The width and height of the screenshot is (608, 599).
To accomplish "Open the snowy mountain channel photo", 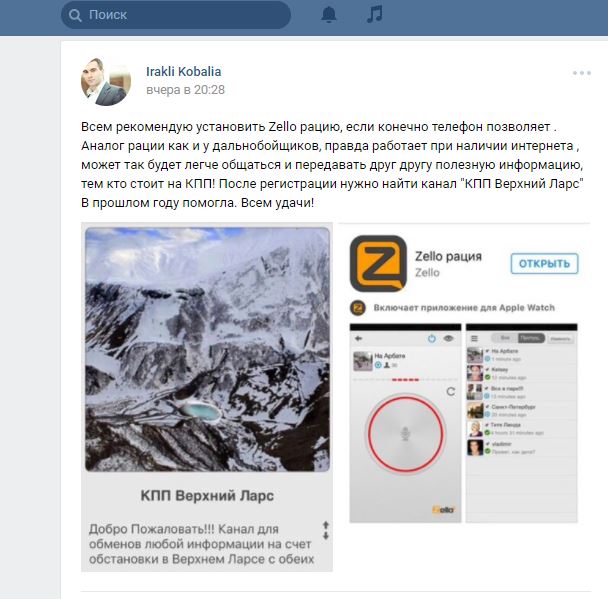I will (x=207, y=349).
